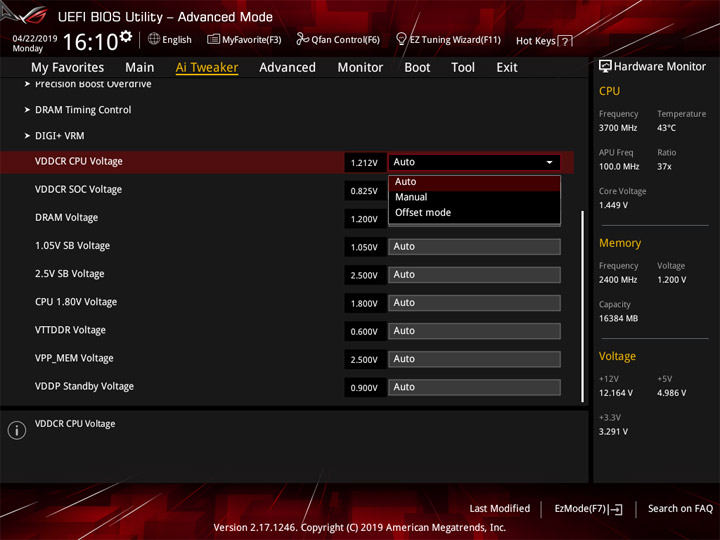720x540 pixels.
Task: Click the EzMode exit arrow icon
Action: 616,509
